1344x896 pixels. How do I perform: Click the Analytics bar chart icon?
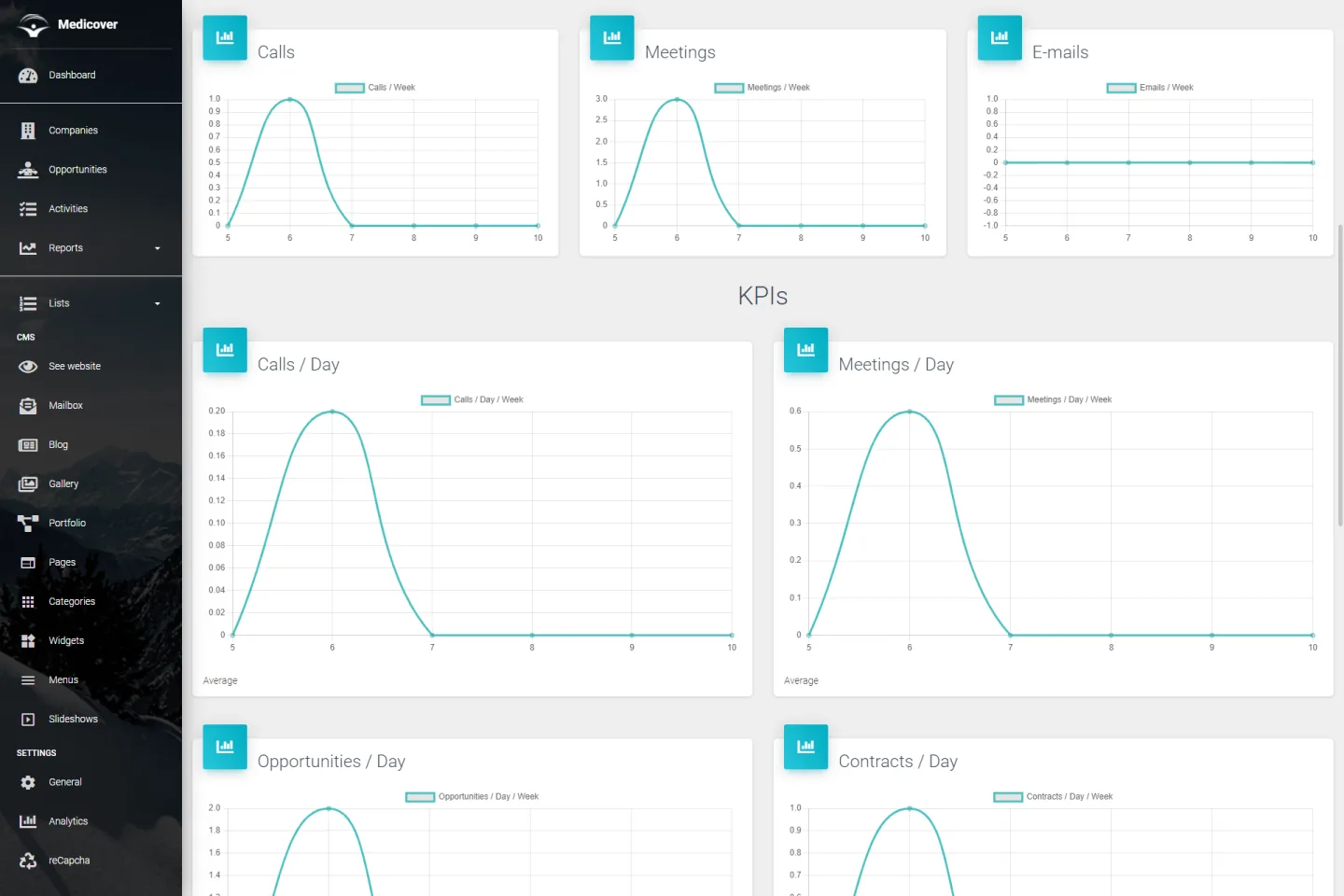click(x=28, y=822)
